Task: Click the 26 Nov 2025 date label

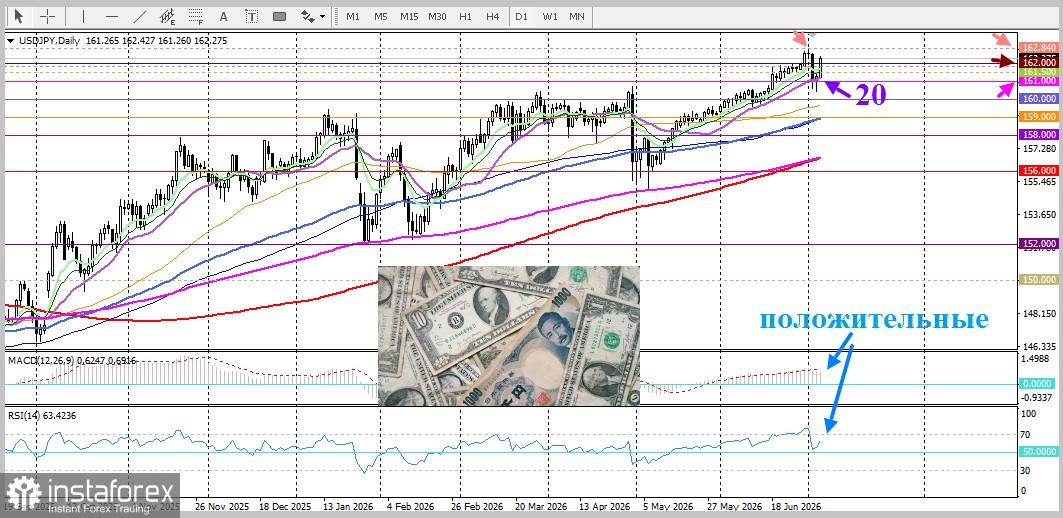Action: click(221, 506)
